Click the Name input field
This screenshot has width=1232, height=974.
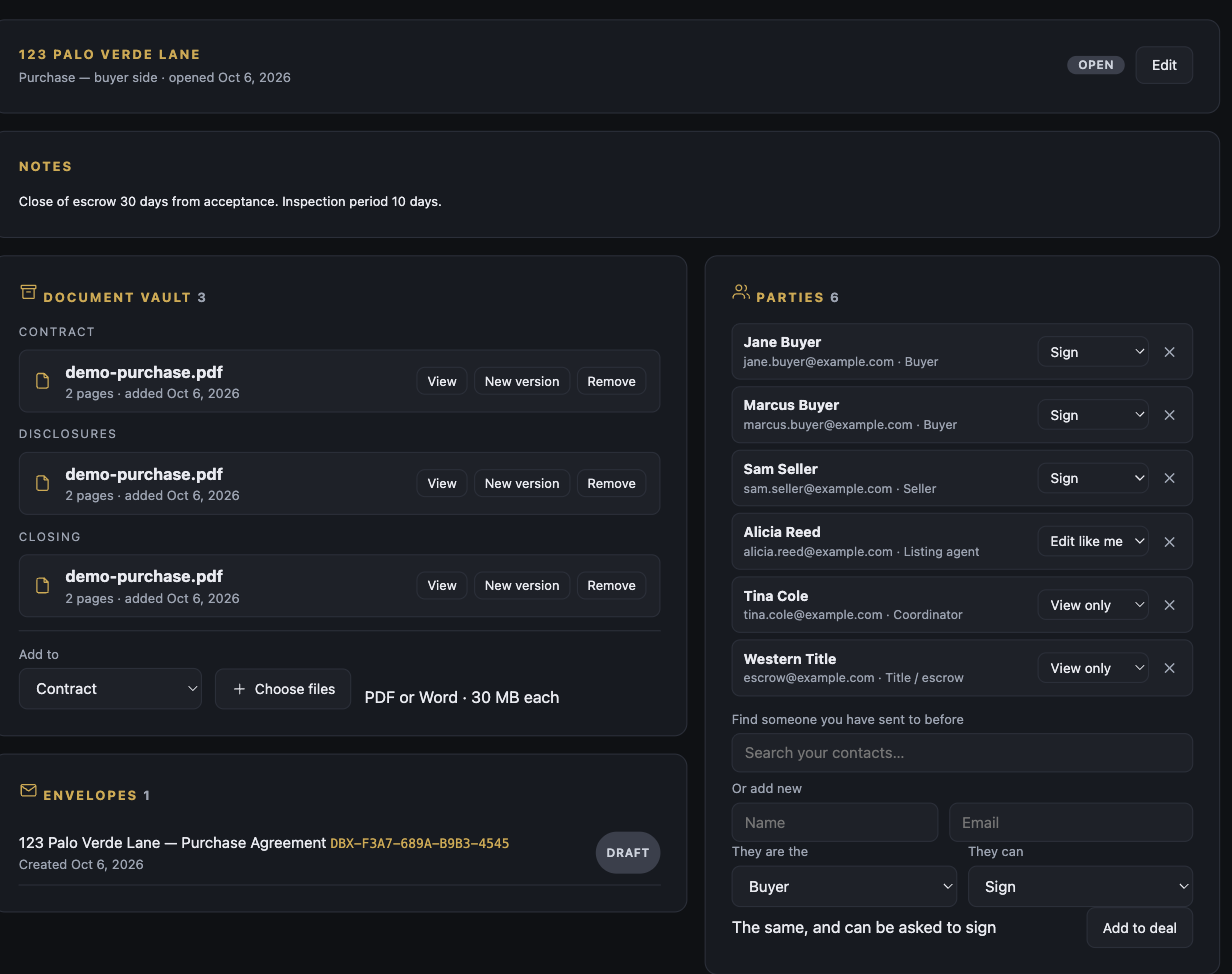pos(835,822)
